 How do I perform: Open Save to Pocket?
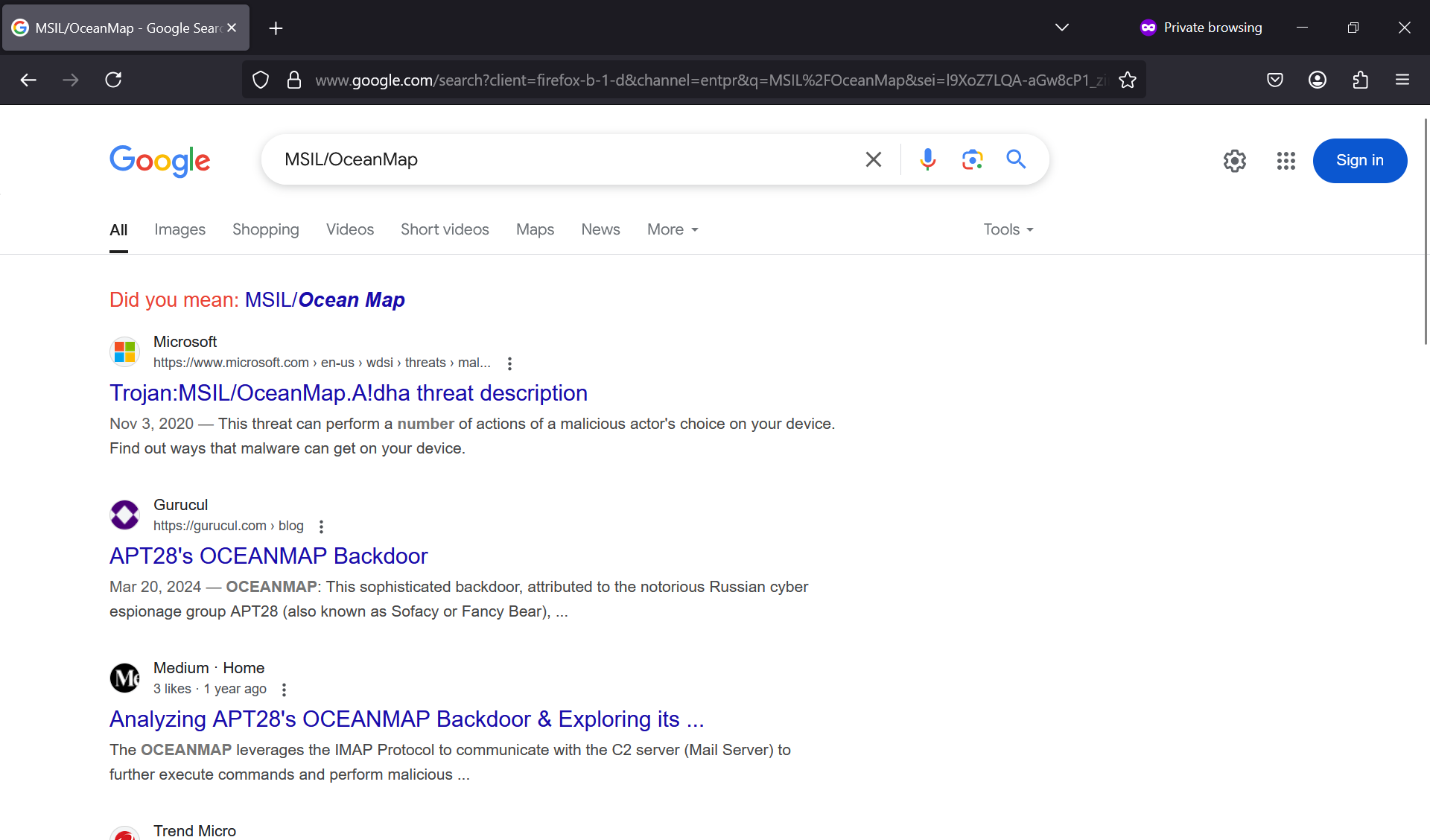click(x=1275, y=80)
